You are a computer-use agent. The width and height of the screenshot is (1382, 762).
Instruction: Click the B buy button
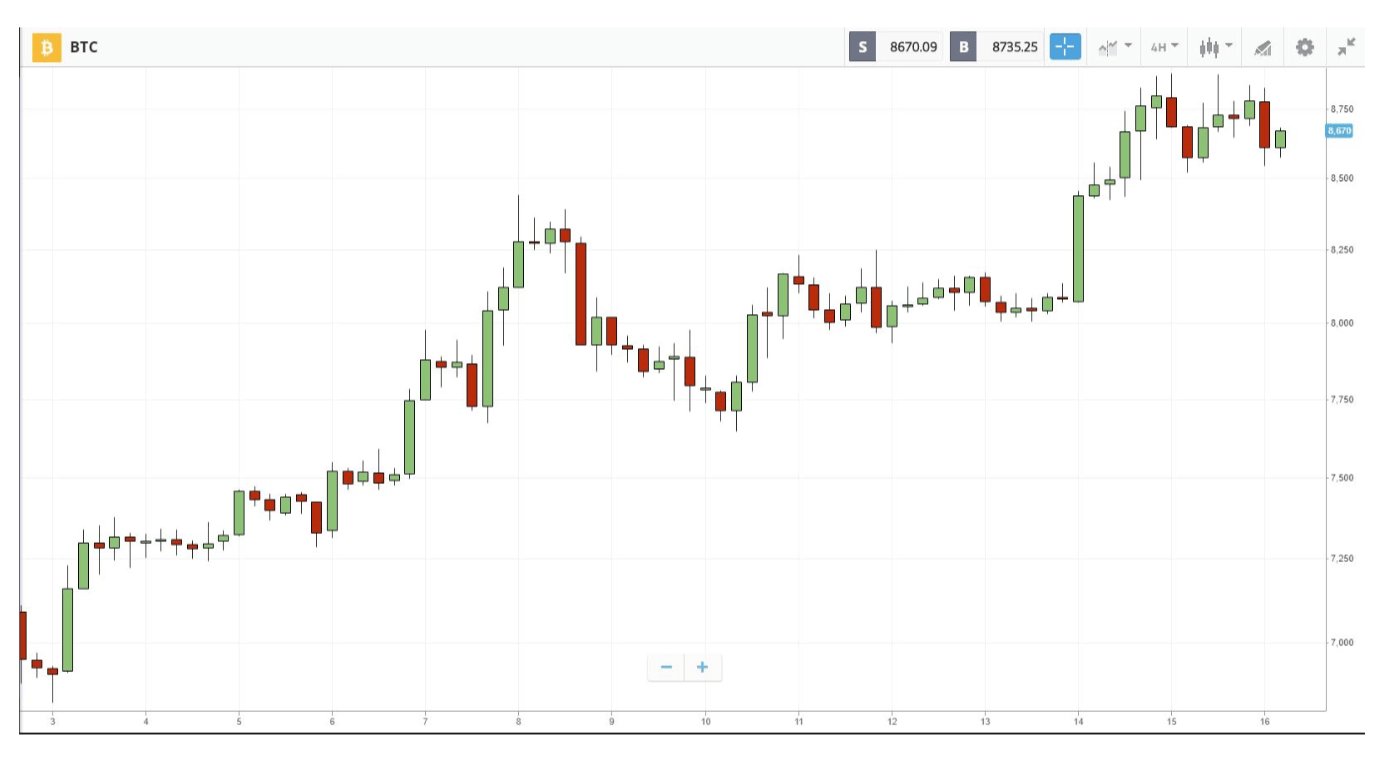pos(964,47)
